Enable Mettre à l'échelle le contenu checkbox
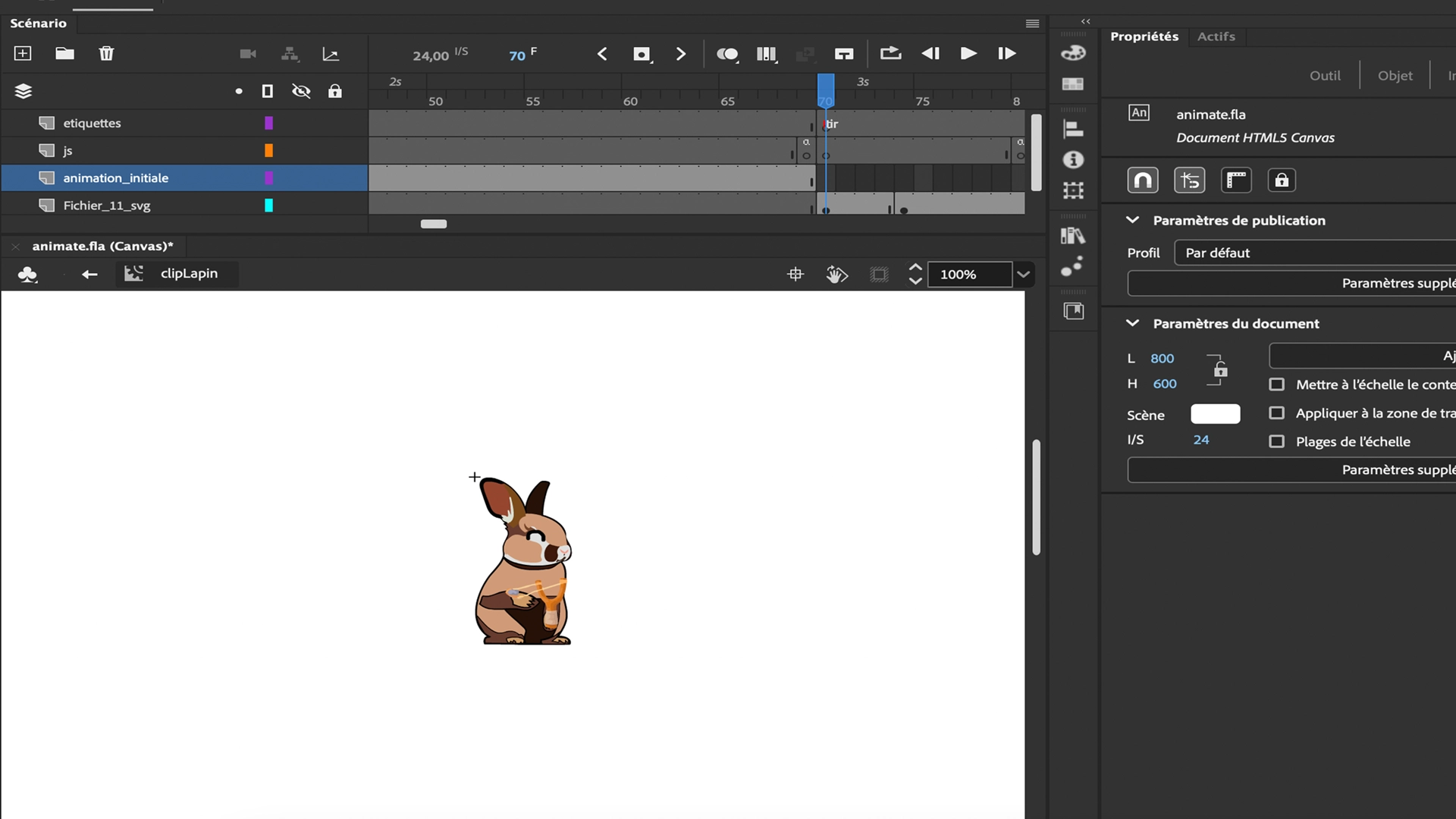The width and height of the screenshot is (1456, 819). coord(1277,384)
